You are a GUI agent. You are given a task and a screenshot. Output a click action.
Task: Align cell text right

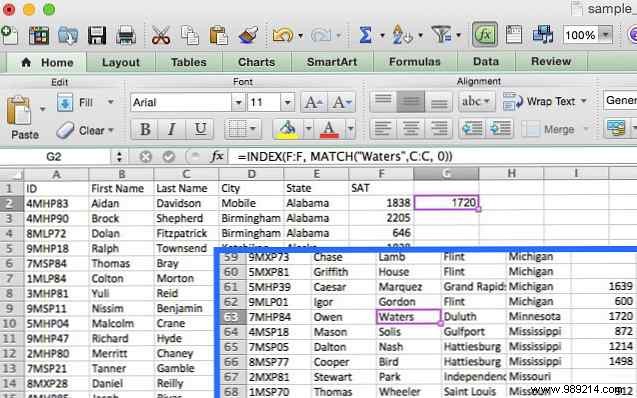pyautogui.click(x=439, y=129)
